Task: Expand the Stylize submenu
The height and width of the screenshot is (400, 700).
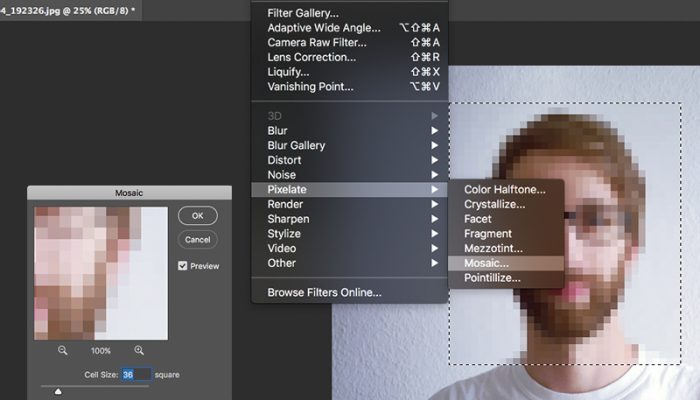Action: pyautogui.click(x=350, y=234)
